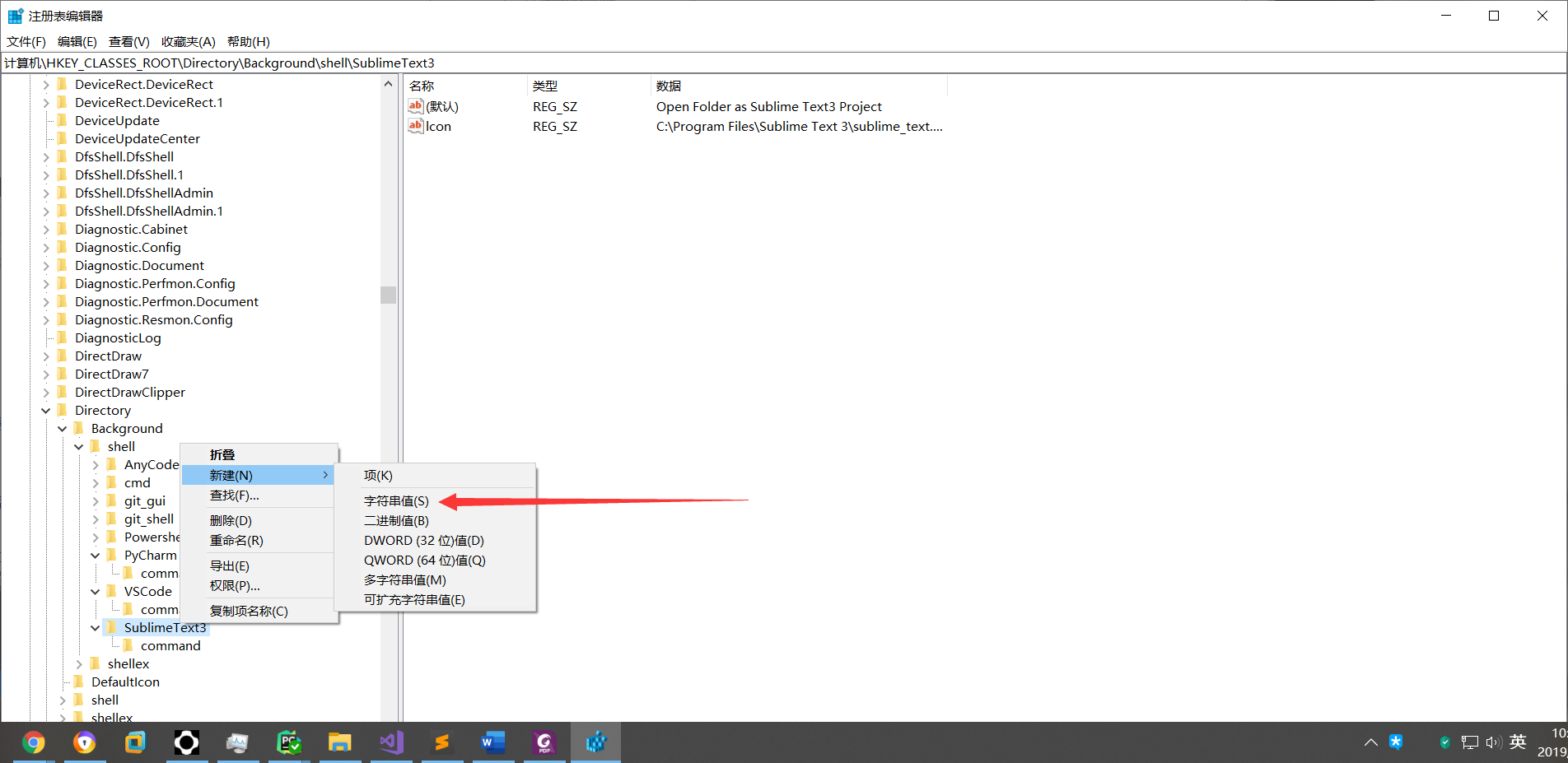
Task: Expand the cmd tree node
Action: (x=96, y=482)
